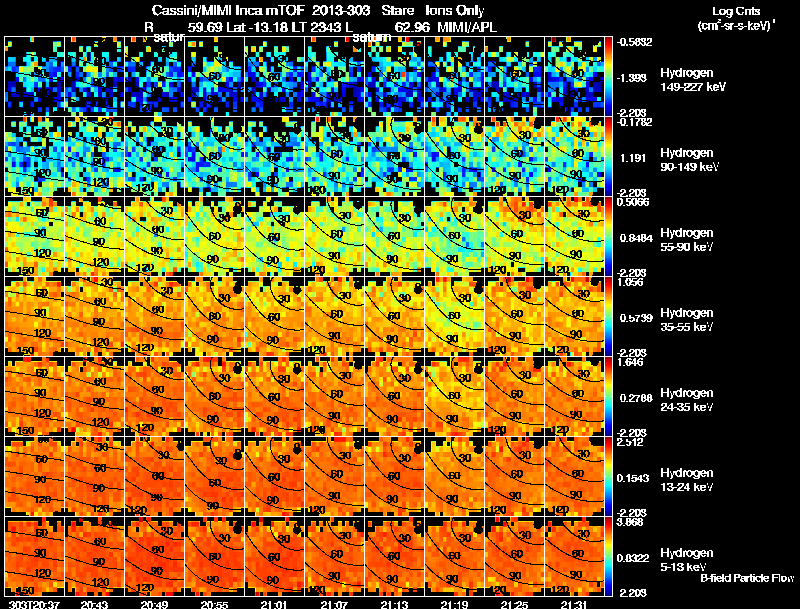The height and width of the screenshot is (609, 800).
Task: Click the 303T20:37 time label
Action: click(x=34, y=604)
